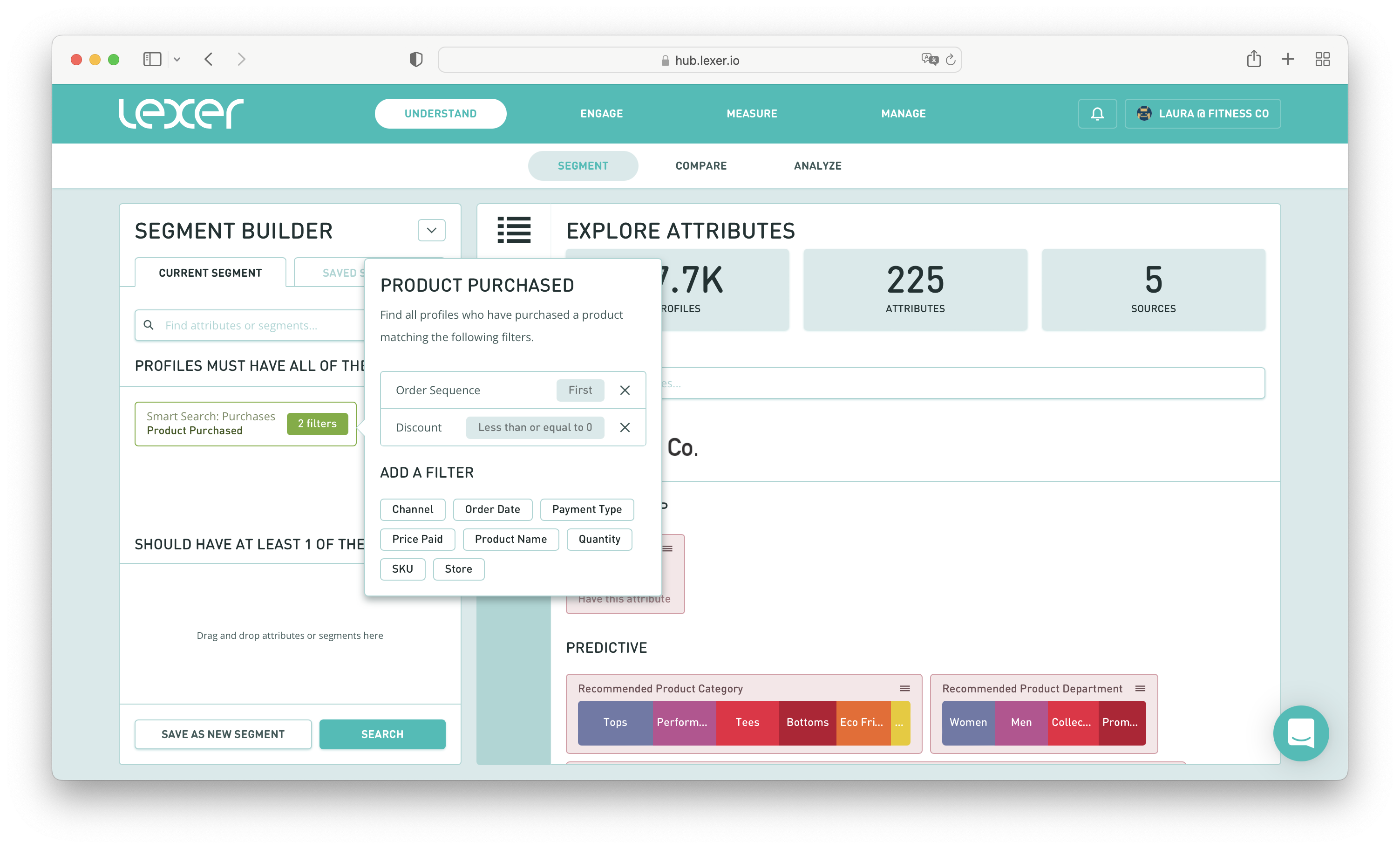Viewport: 1400px width, 849px height.
Task: Click the Find attributes or segments field
Action: [x=250, y=325]
